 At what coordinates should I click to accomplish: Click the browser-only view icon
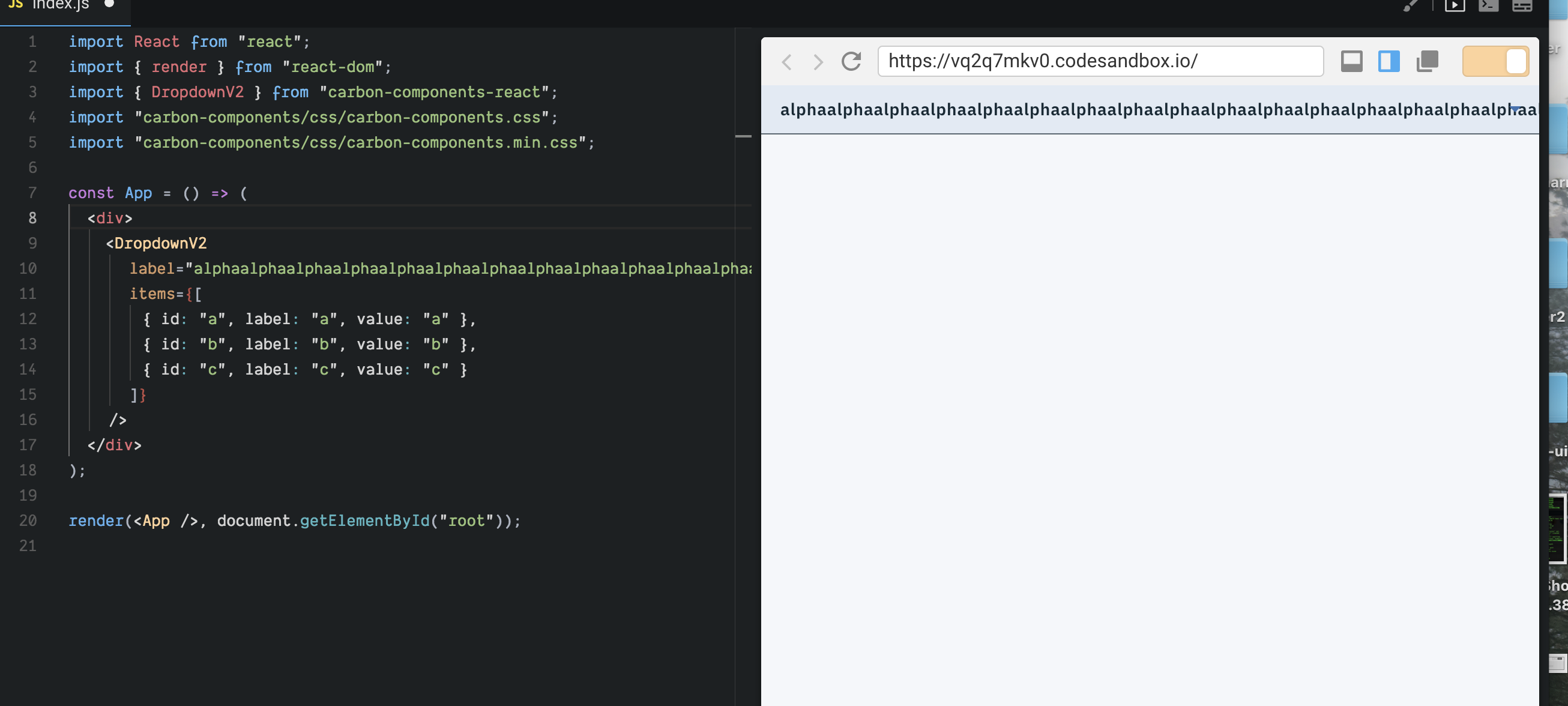coord(1352,61)
